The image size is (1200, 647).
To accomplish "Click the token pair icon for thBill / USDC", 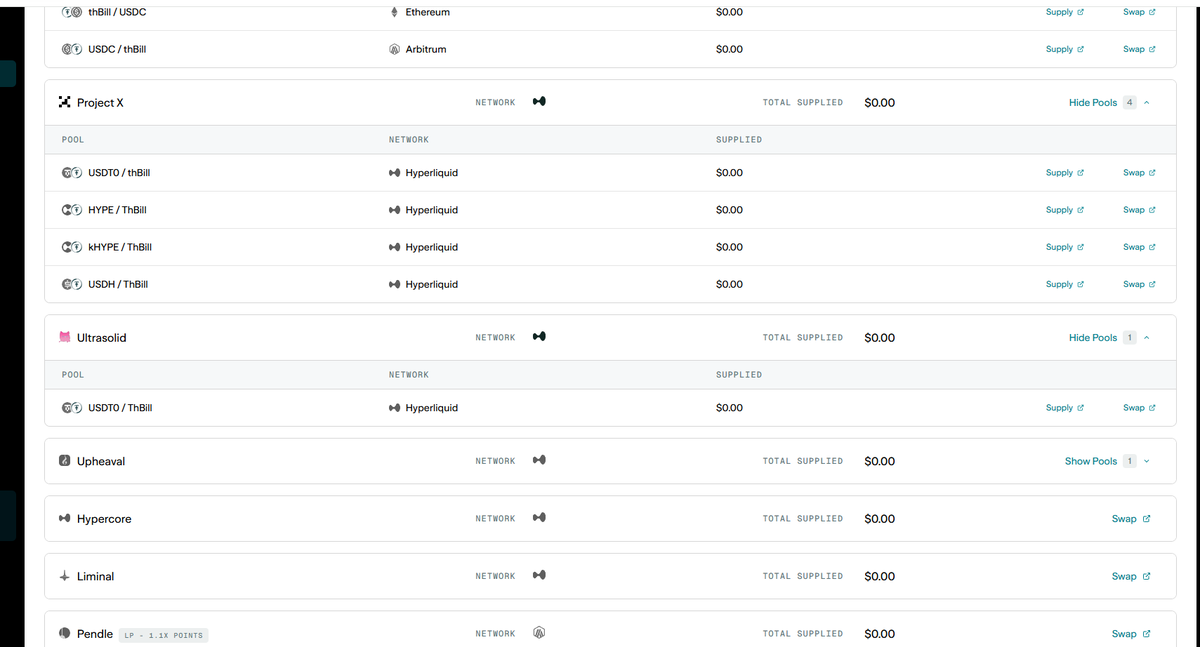I will click(71, 12).
